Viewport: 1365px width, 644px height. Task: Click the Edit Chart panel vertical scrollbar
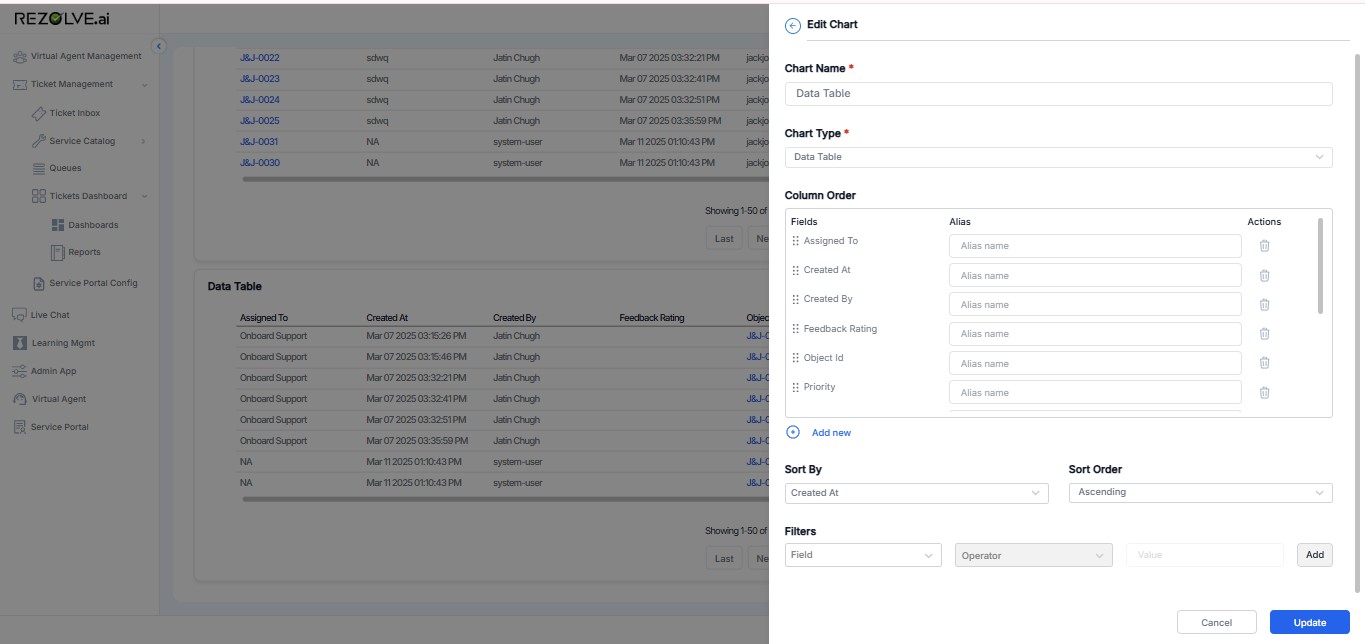pyautogui.click(x=1358, y=324)
